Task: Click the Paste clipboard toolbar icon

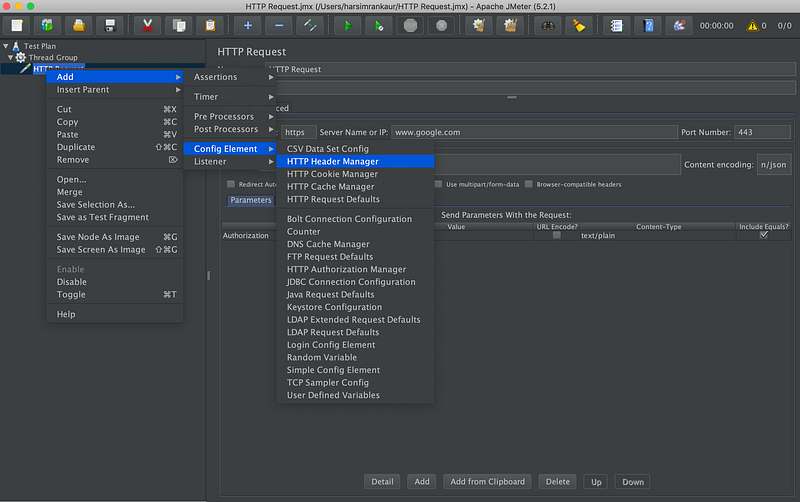Action: tap(209, 25)
